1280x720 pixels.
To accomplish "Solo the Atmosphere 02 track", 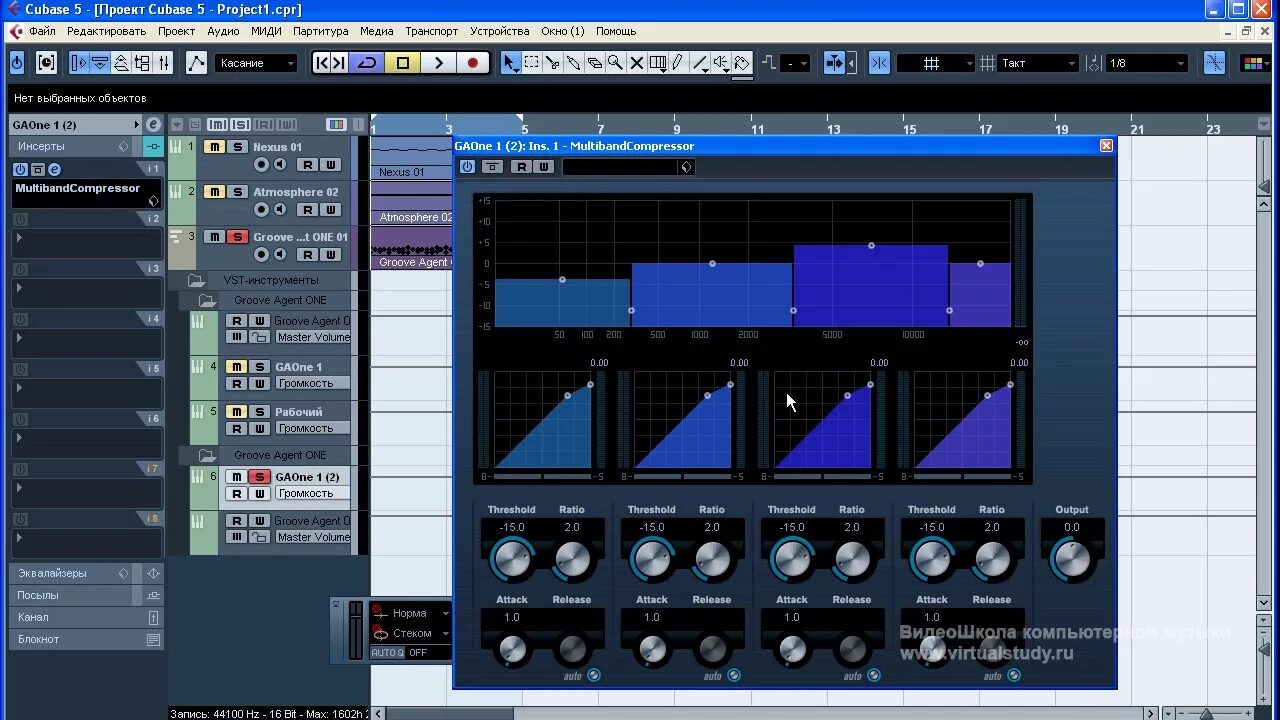I will (x=237, y=192).
